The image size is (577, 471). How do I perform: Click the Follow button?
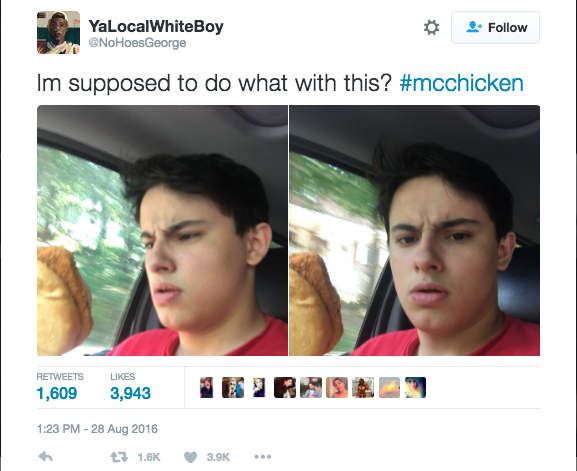(x=495, y=28)
